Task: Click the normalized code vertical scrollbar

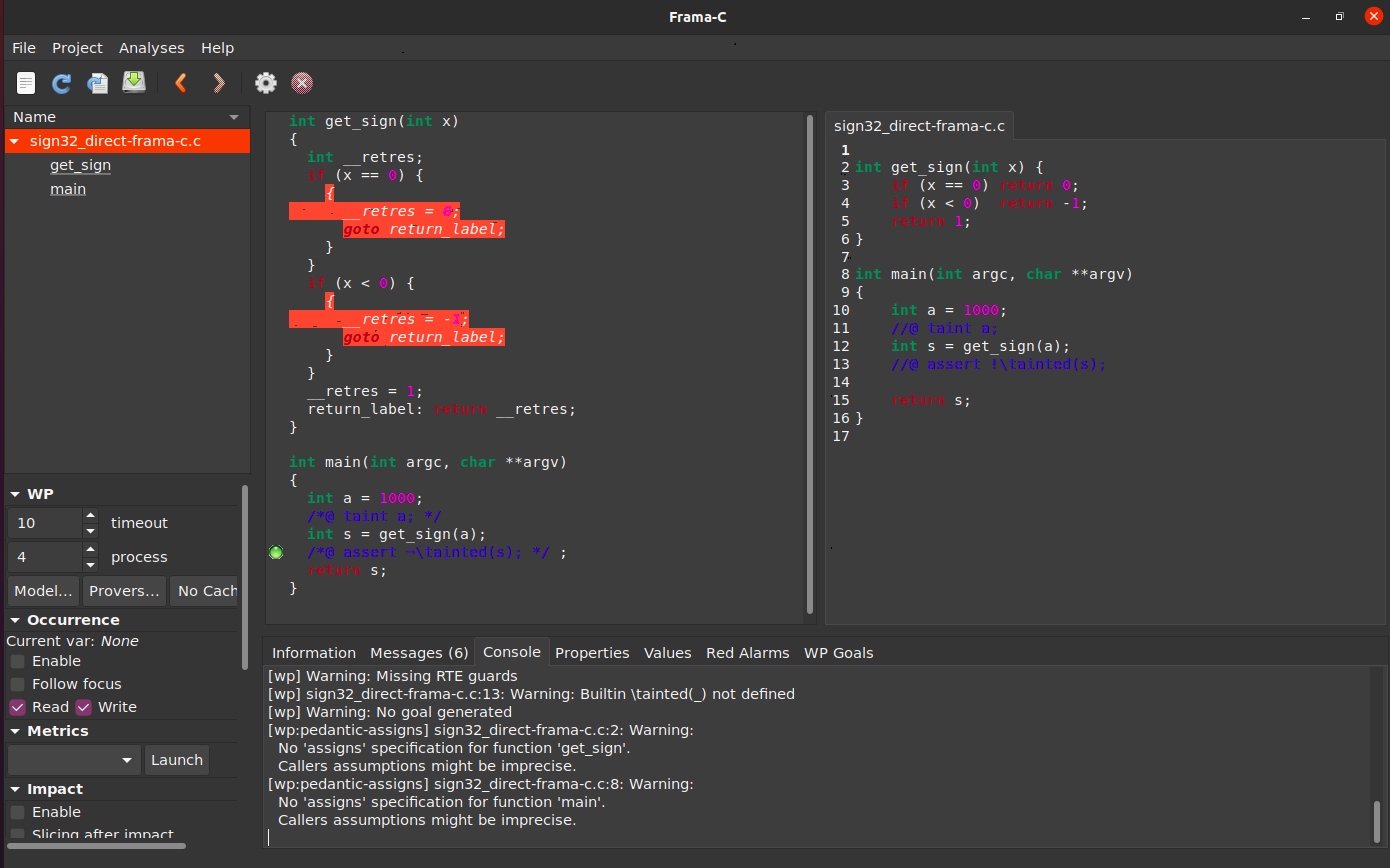Action: tap(810, 363)
